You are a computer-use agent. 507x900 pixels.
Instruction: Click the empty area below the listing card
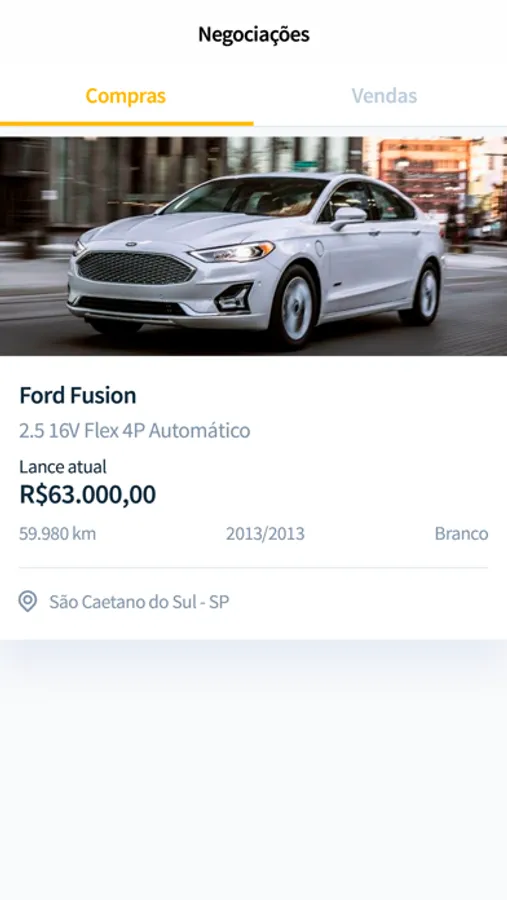(253, 769)
